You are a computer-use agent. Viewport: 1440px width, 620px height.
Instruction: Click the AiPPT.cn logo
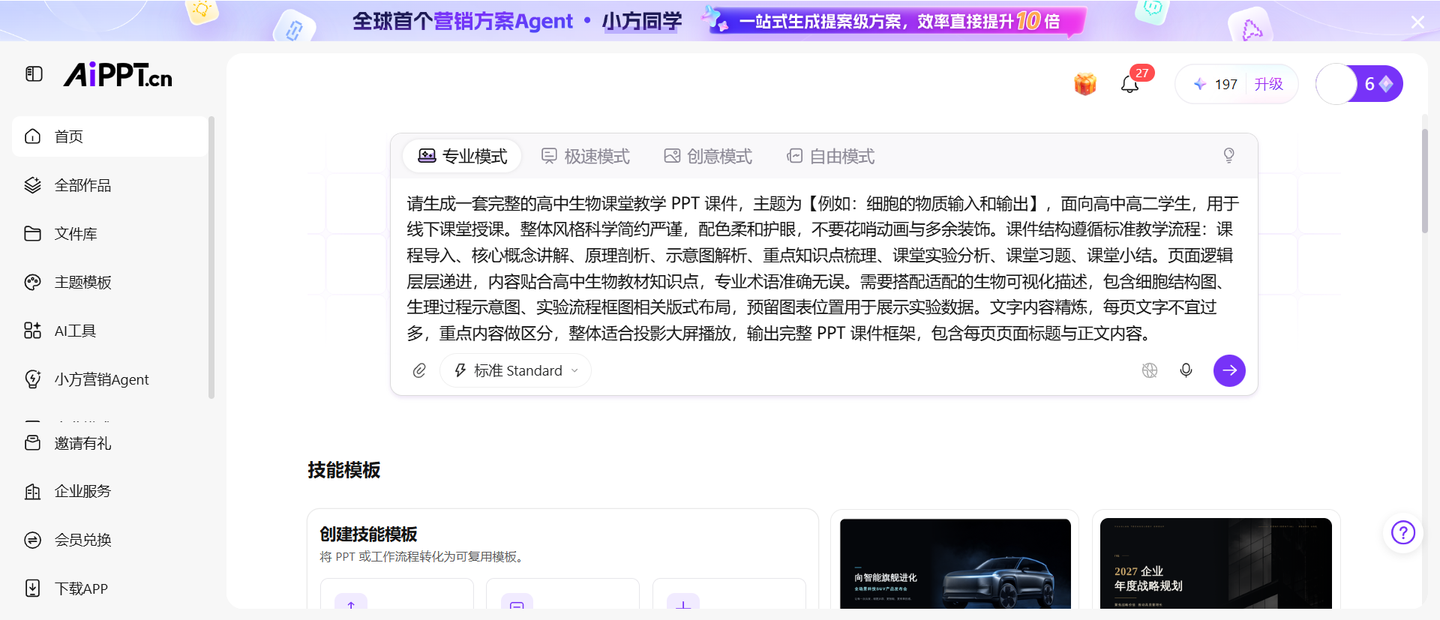click(x=118, y=75)
